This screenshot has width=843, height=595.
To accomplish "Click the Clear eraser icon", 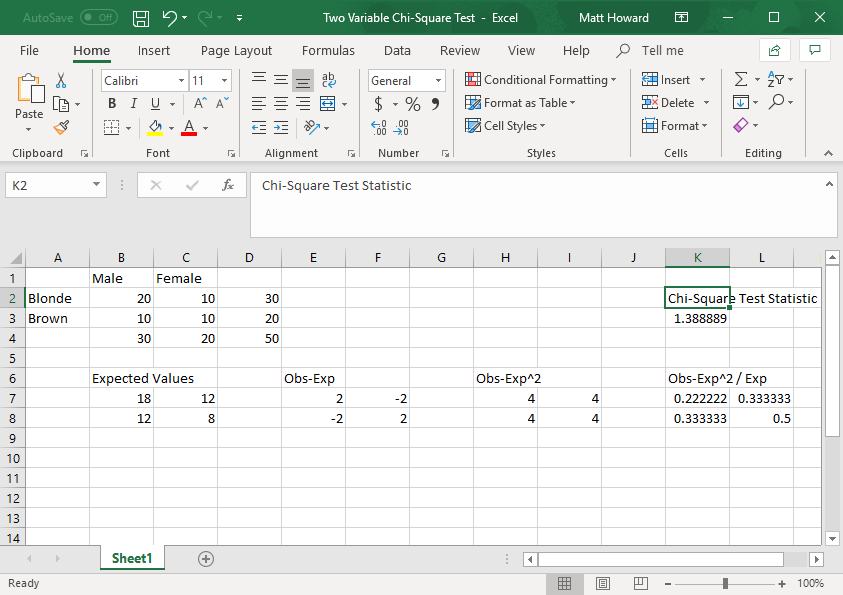I will pos(740,125).
